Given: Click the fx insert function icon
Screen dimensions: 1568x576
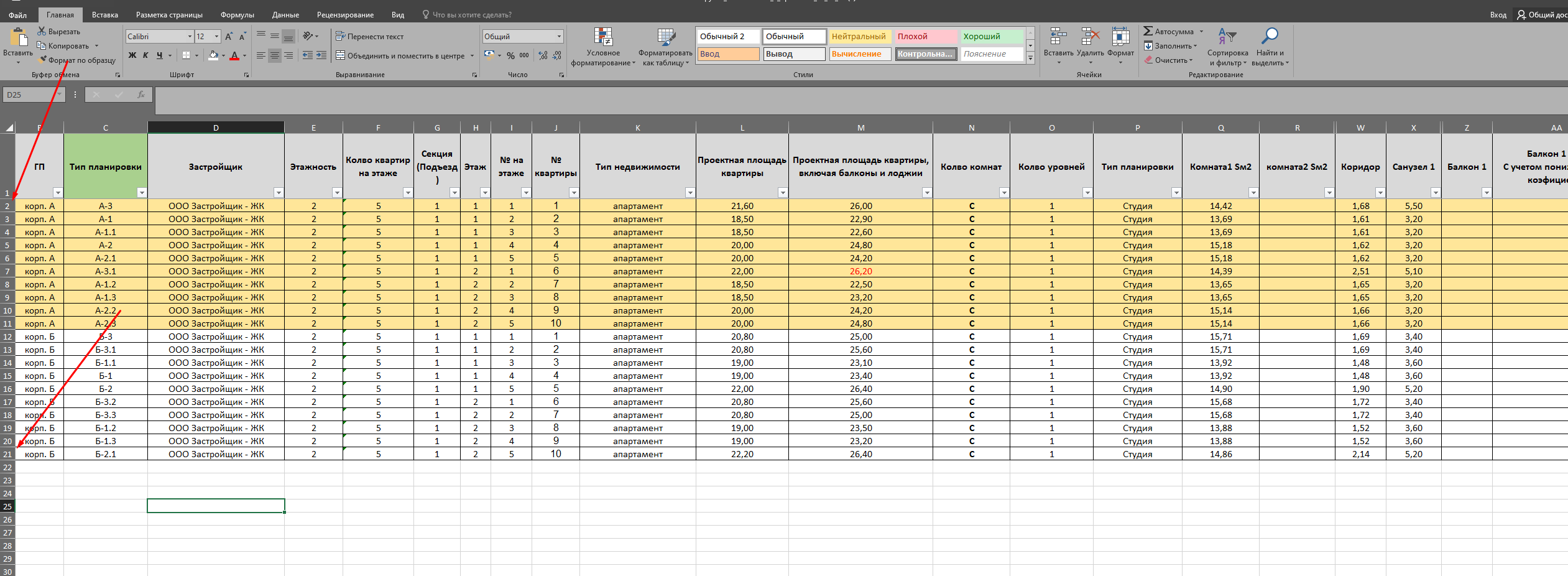Looking at the screenshot, I should point(141,95).
